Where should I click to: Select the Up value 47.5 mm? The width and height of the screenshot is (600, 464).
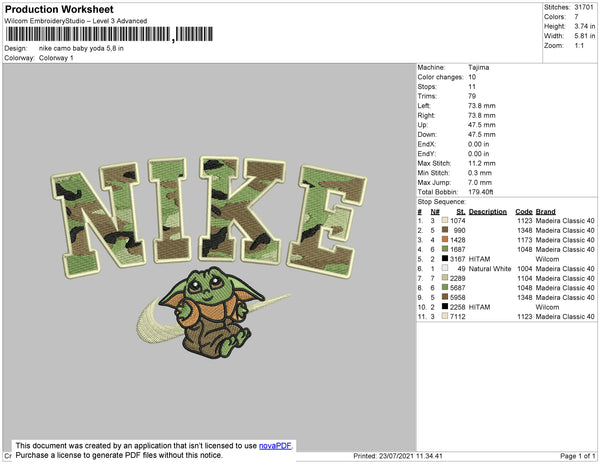[x=482, y=125]
